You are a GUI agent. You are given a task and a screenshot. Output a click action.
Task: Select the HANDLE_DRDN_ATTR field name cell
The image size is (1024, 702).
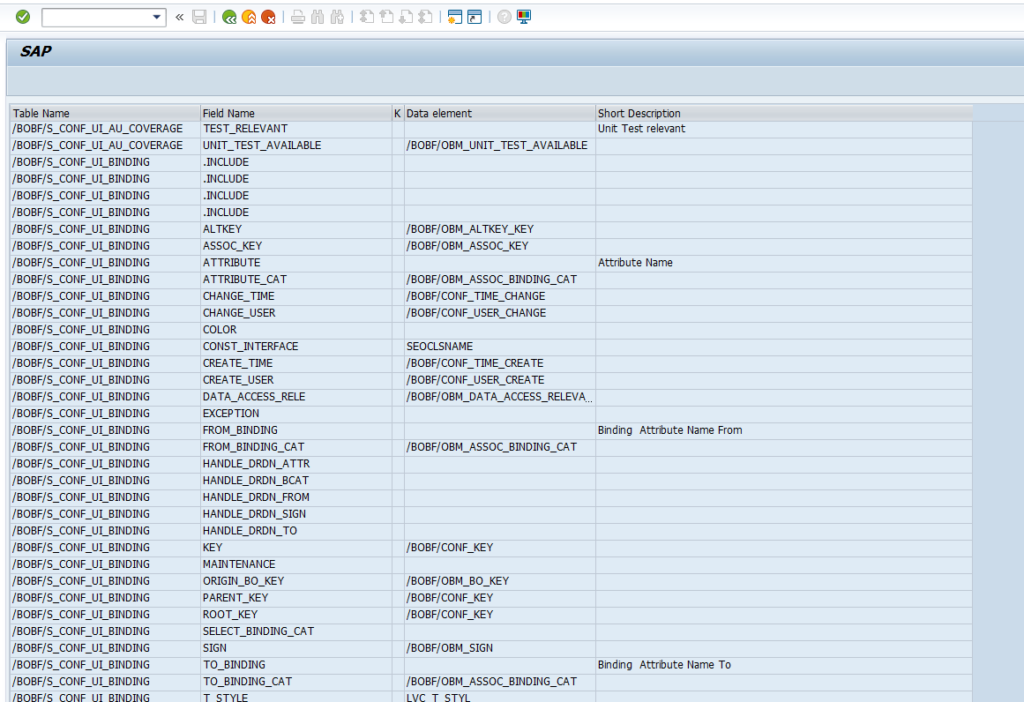pyautogui.click(x=296, y=464)
